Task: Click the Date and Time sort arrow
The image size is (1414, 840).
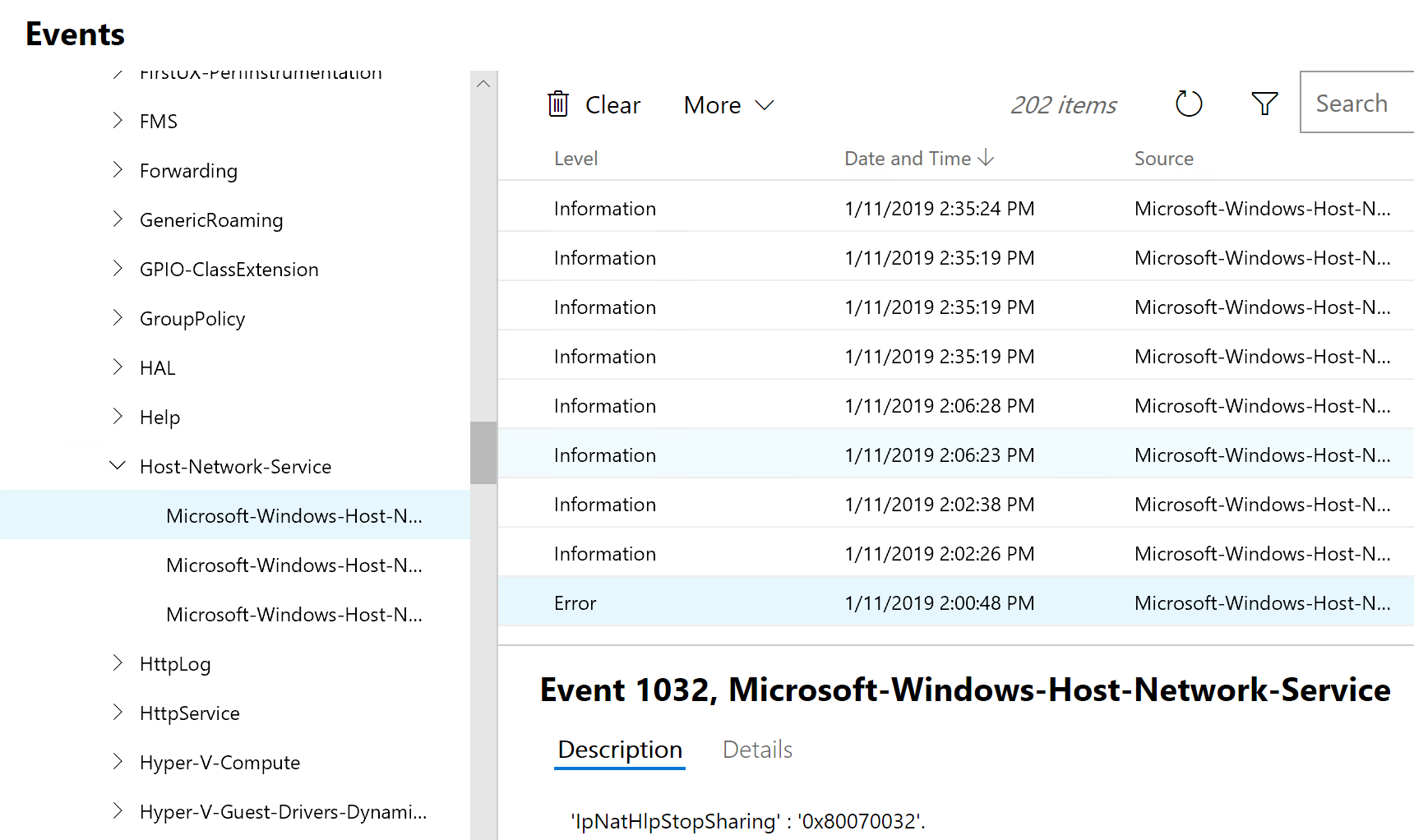Action: pos(986,158)
